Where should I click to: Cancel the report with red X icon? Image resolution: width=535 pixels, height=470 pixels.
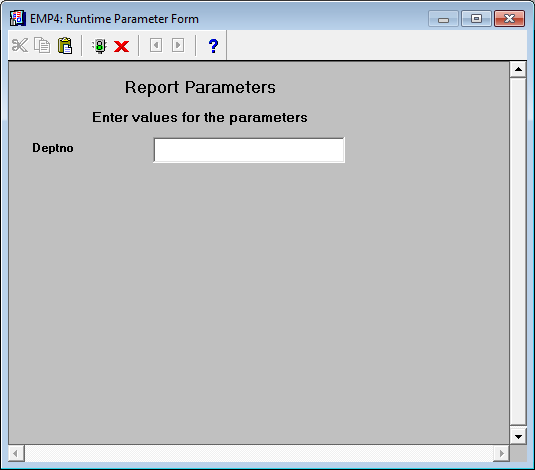click(121, 46)
